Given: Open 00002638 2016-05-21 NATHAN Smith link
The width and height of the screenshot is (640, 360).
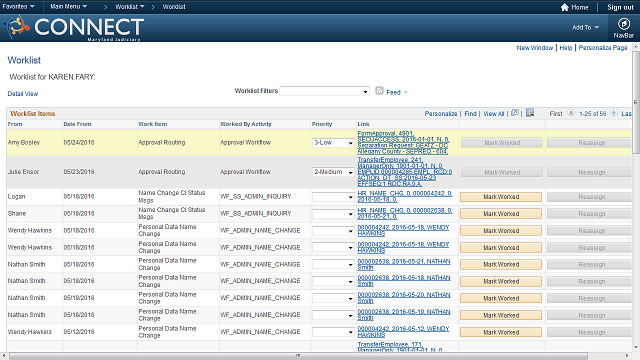Looking at the screenshot, I should (x=404, y=264).
